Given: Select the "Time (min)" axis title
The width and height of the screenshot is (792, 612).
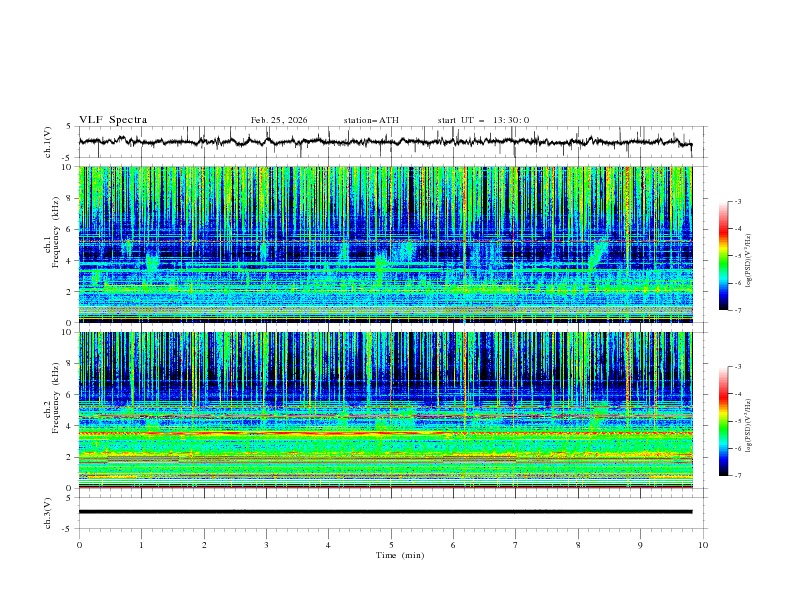Looking at the screenshot, I should 400,555.
